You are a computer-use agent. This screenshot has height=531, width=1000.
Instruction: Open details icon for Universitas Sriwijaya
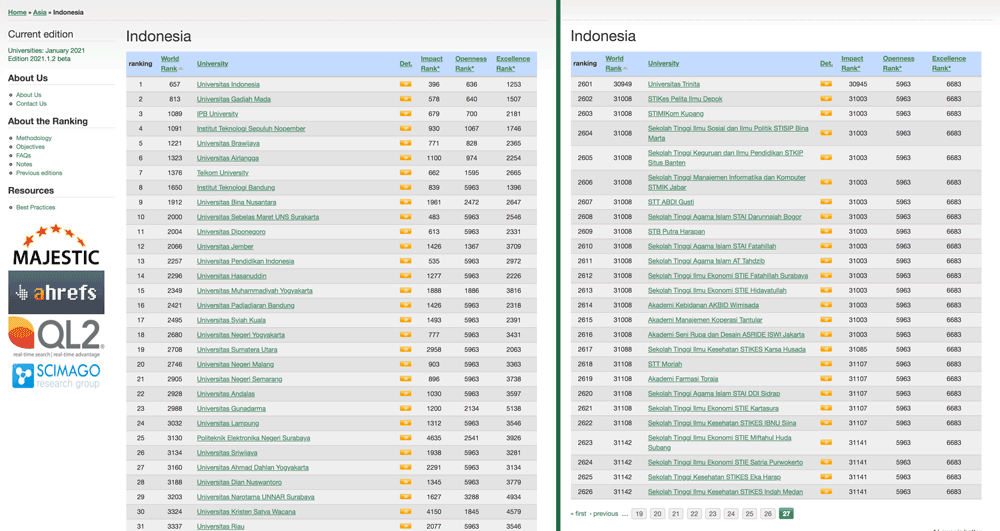405,453
